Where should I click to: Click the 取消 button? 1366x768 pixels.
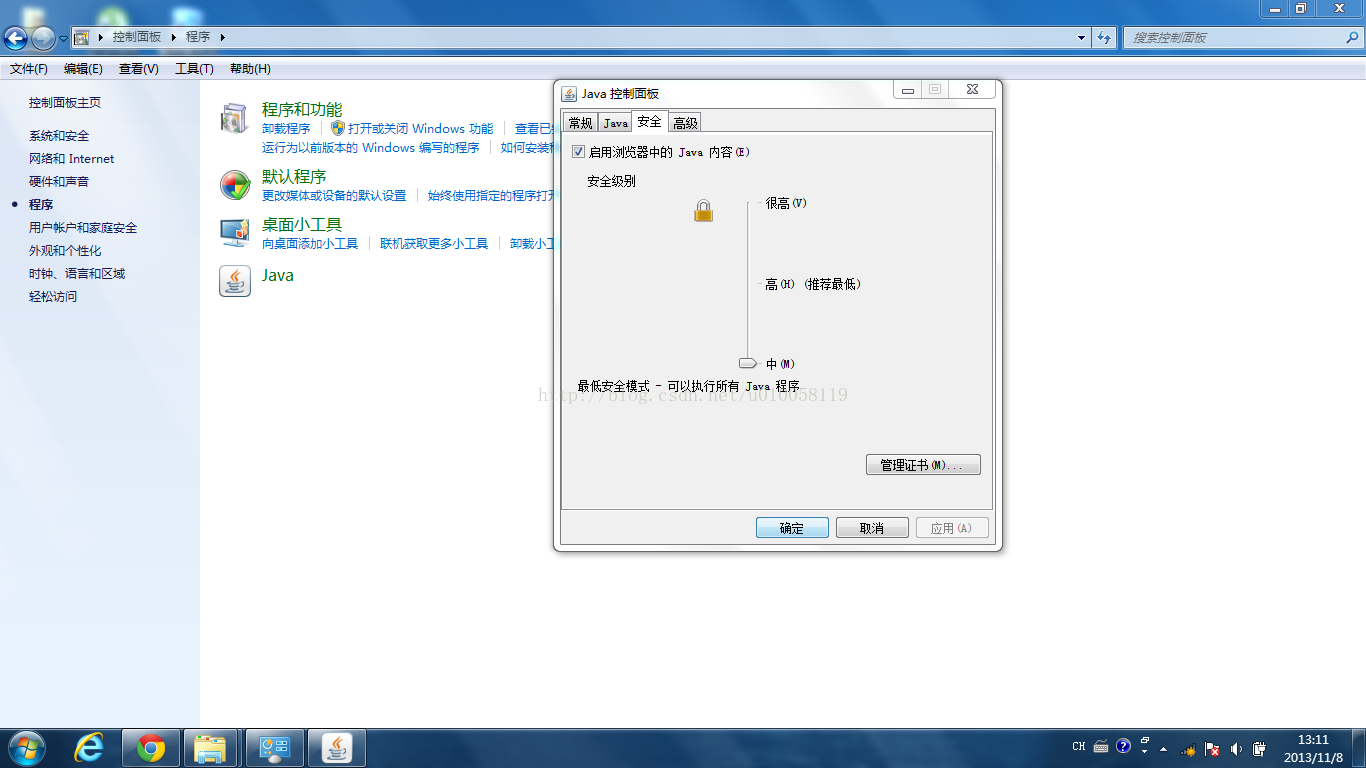coord(872,528)
